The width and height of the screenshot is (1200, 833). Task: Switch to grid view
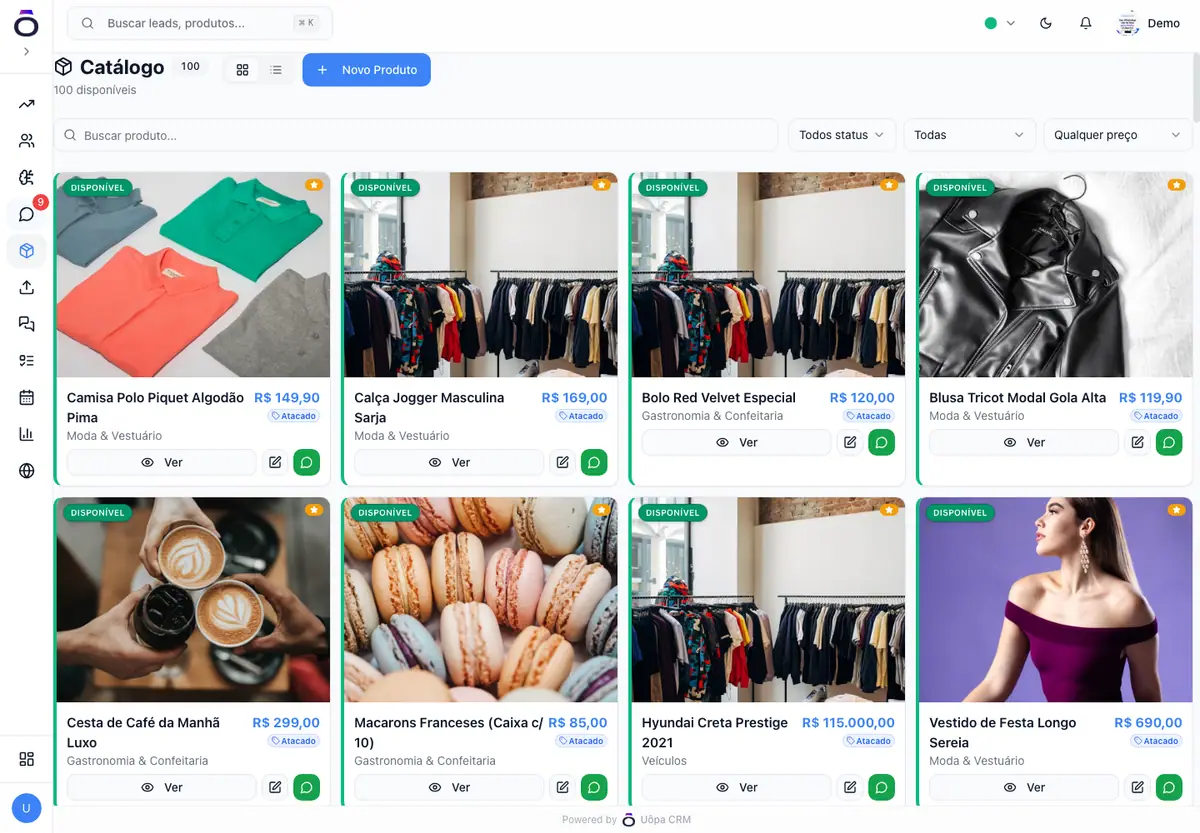click(242, 70)
